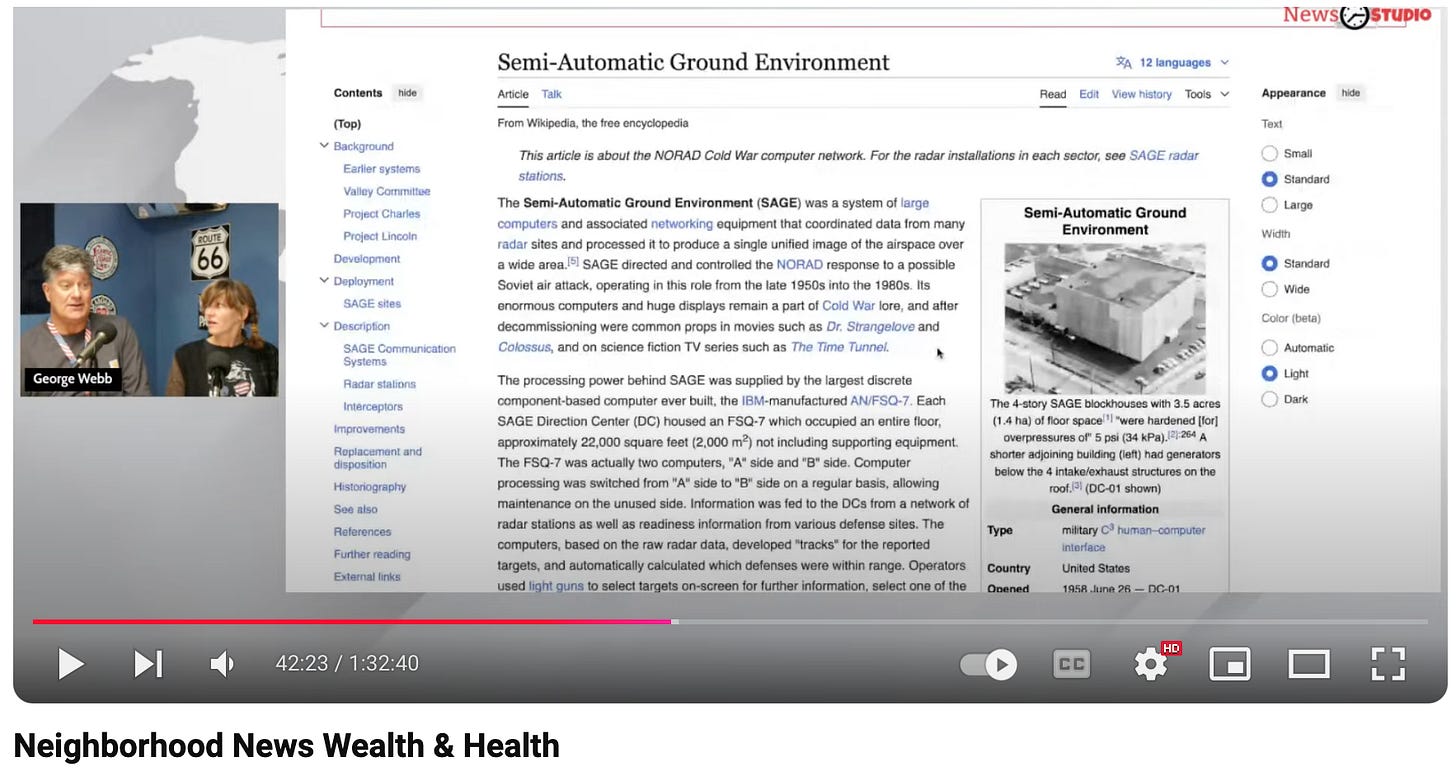The height and width of the screenshot is (782, 1456).
Task: Select Small text size radio
Action: 1269,153
